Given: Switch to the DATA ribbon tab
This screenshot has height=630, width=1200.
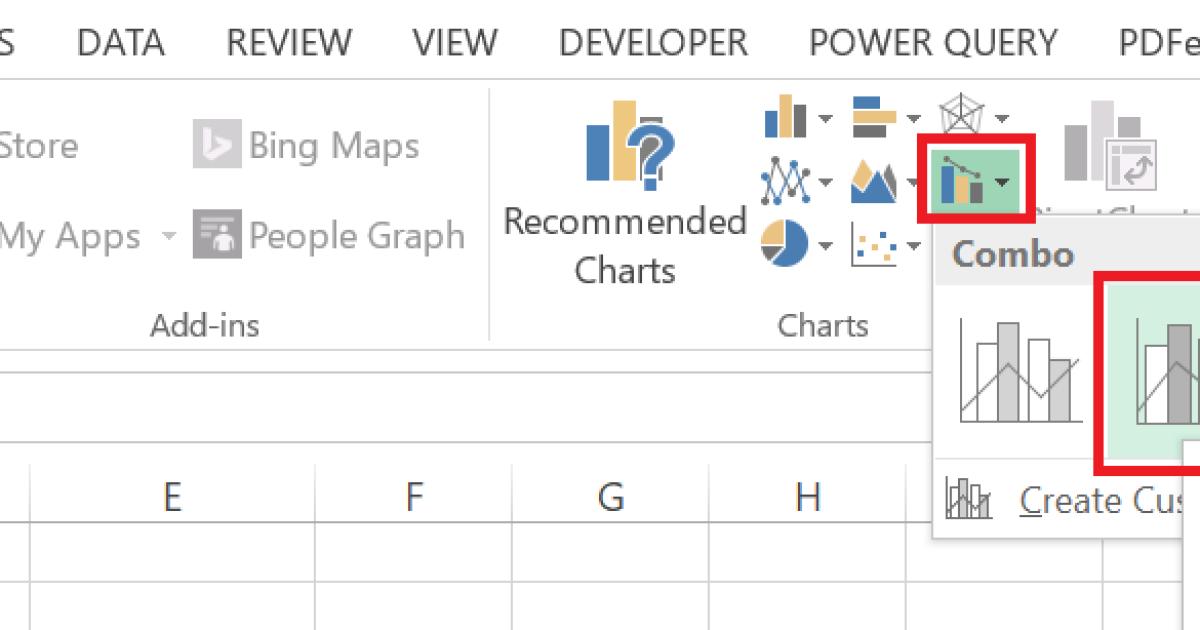Looking at the screenshot, I should [122, 42].
